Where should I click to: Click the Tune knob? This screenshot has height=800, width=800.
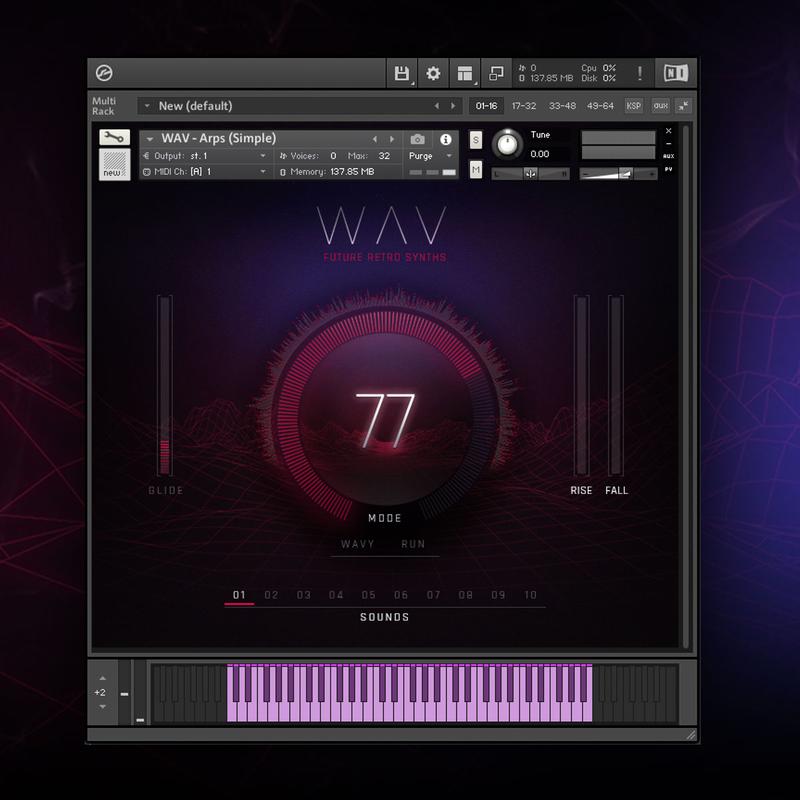[x=507, y=144]
